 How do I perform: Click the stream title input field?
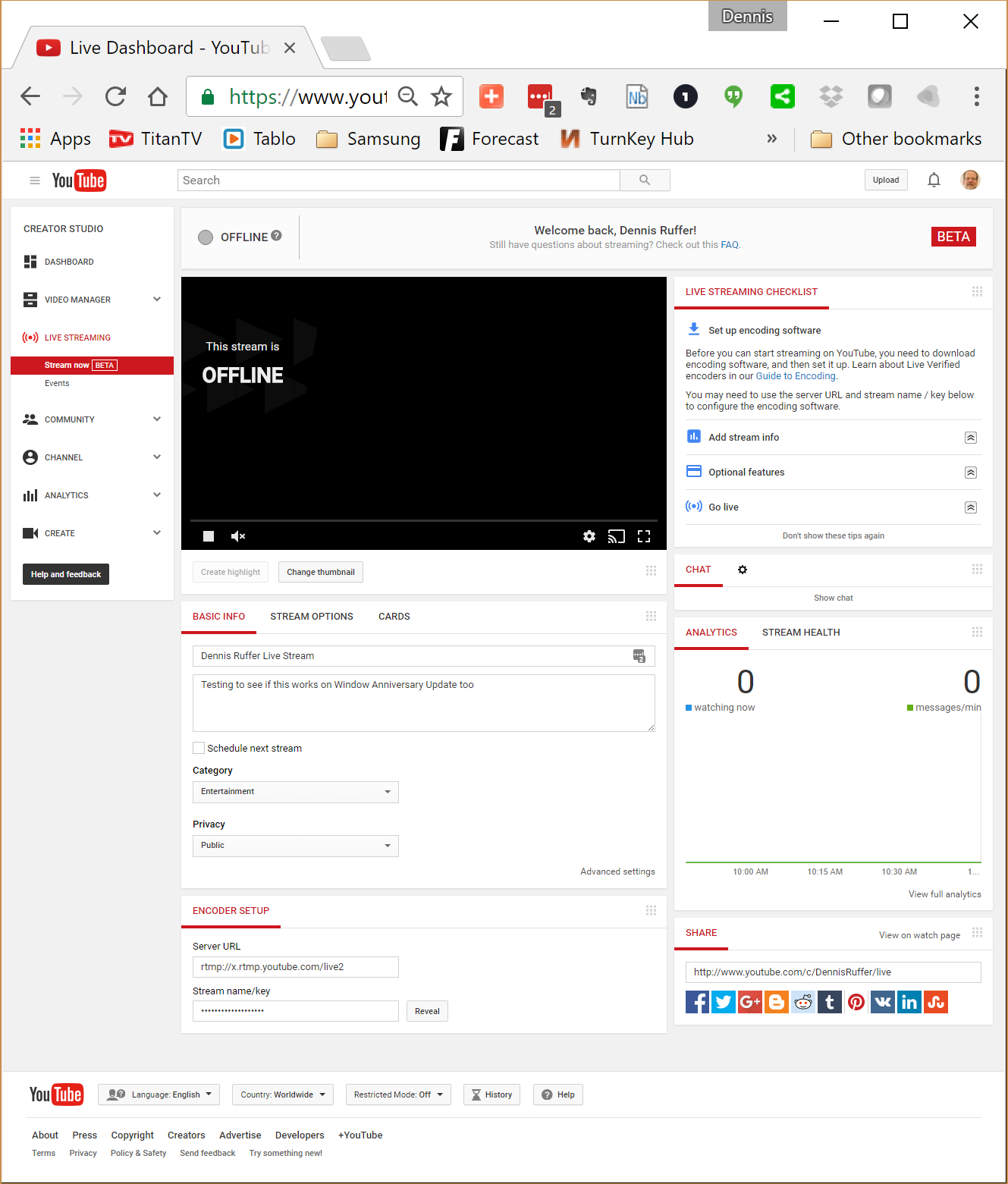pos(413,656)
